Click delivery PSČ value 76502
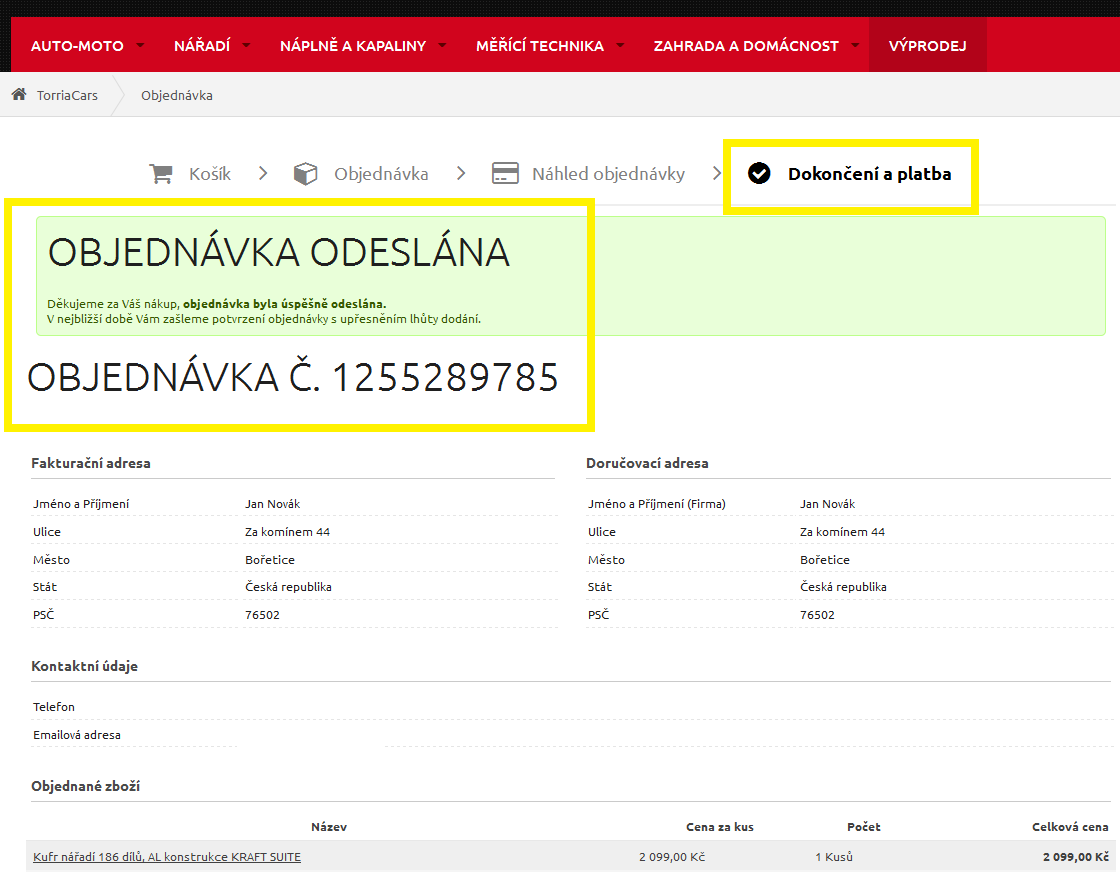The height and width of the screenshot is (872, 1120). tap(817, 614)
